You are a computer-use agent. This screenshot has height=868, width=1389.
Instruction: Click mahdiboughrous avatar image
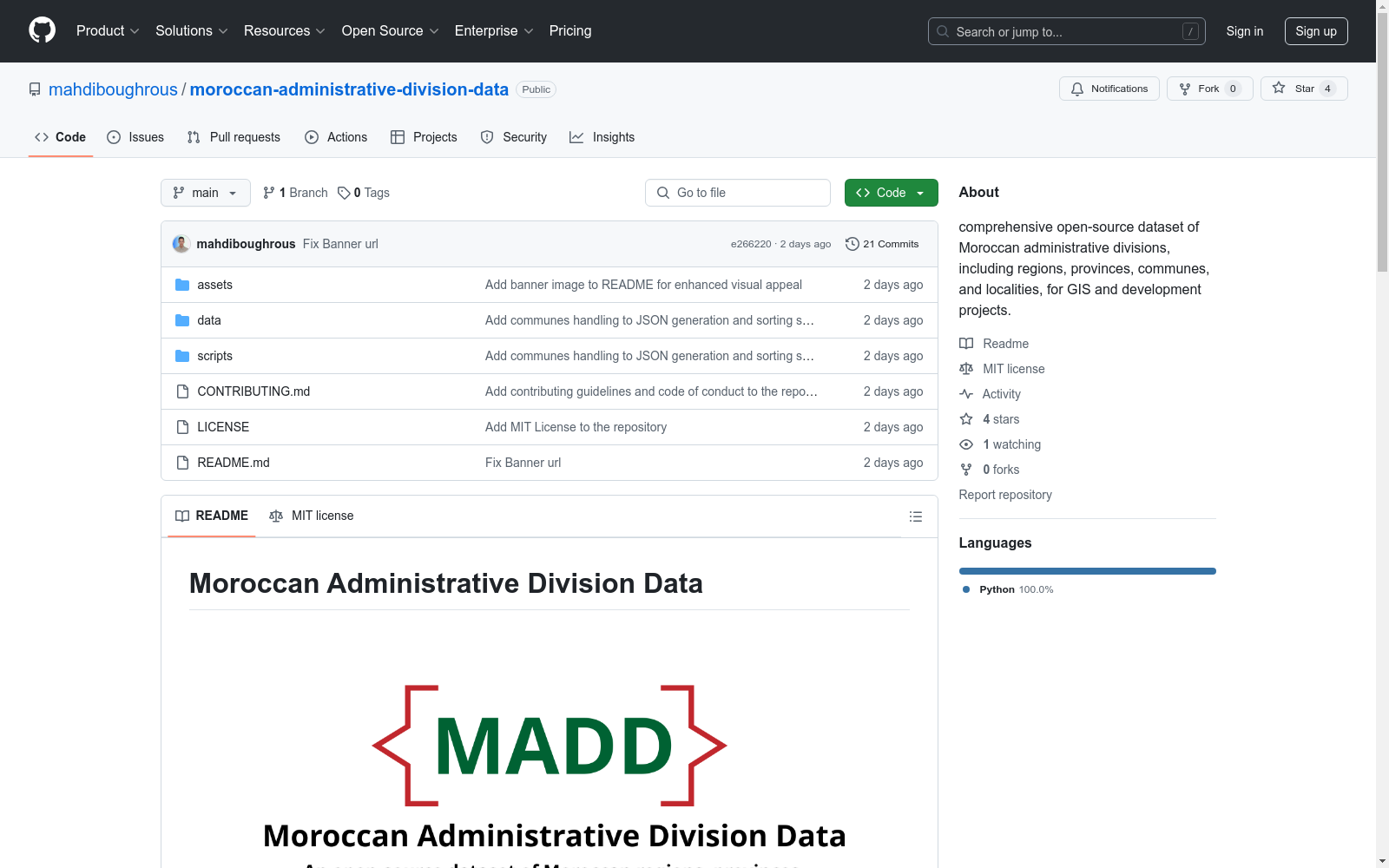(x=181, y=244)
